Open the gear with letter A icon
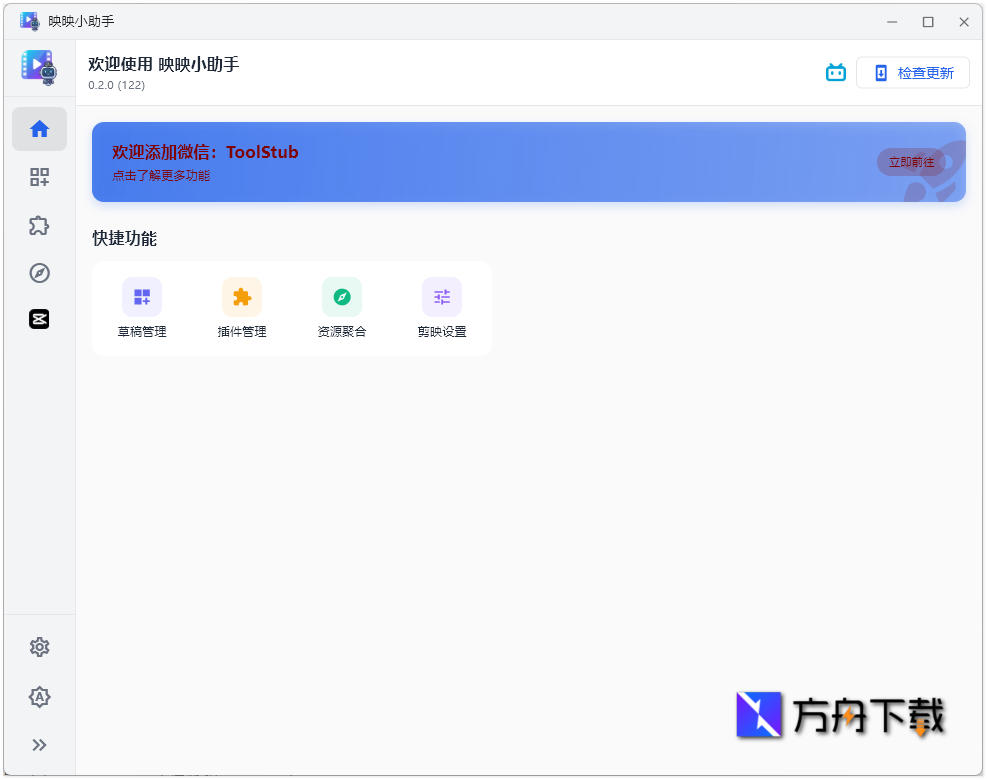 [39, 696]
